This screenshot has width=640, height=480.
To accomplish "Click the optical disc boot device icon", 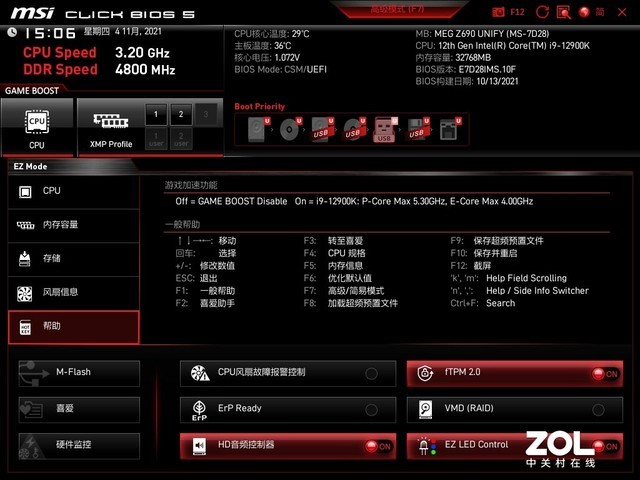I will pos(290,129).
